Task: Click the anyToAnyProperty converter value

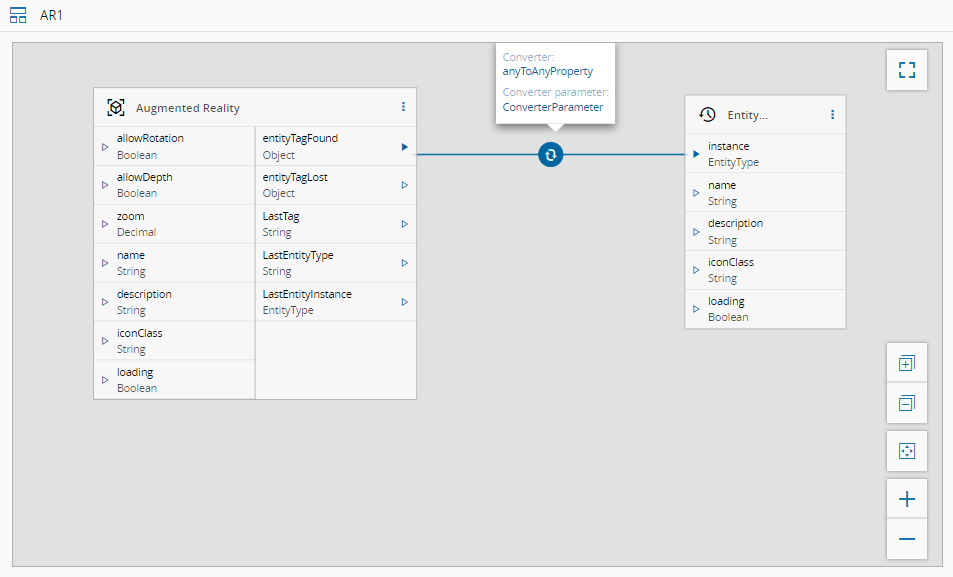Action: tap(547, 71)
